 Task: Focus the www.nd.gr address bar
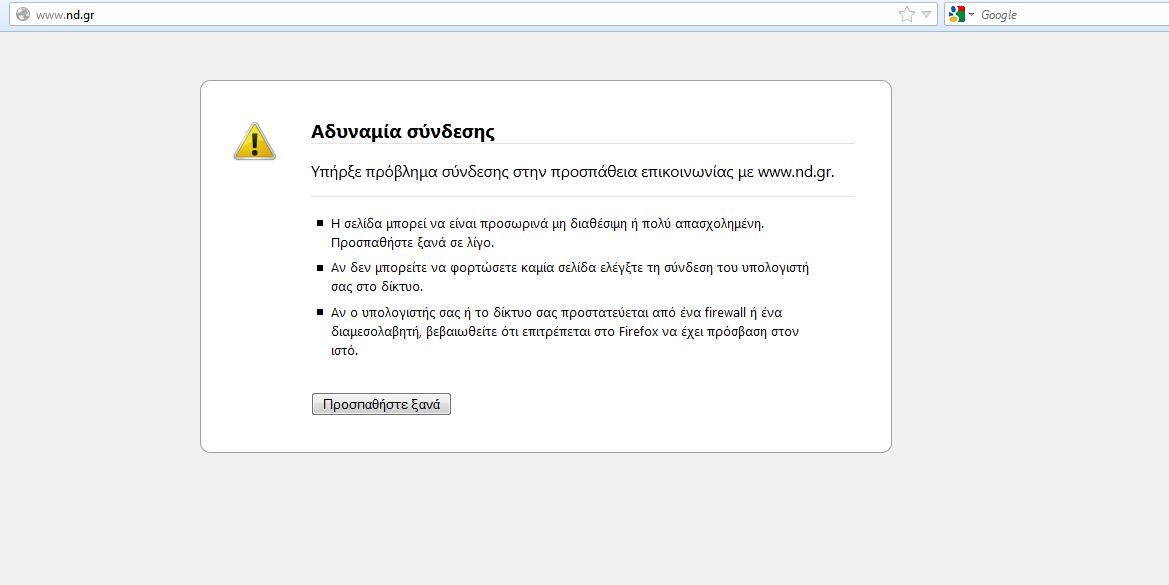[x=400, y=15]
